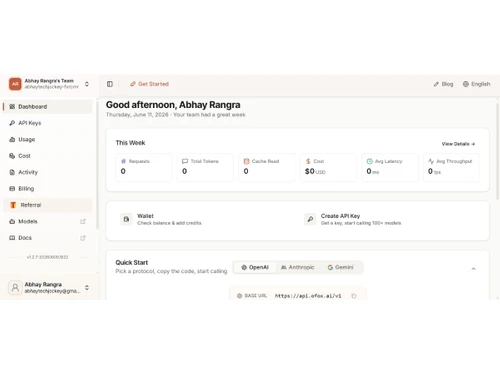Screen dimensions: 500x375
Task: Click the Models cube icon
Action: (x=12, y=221)
